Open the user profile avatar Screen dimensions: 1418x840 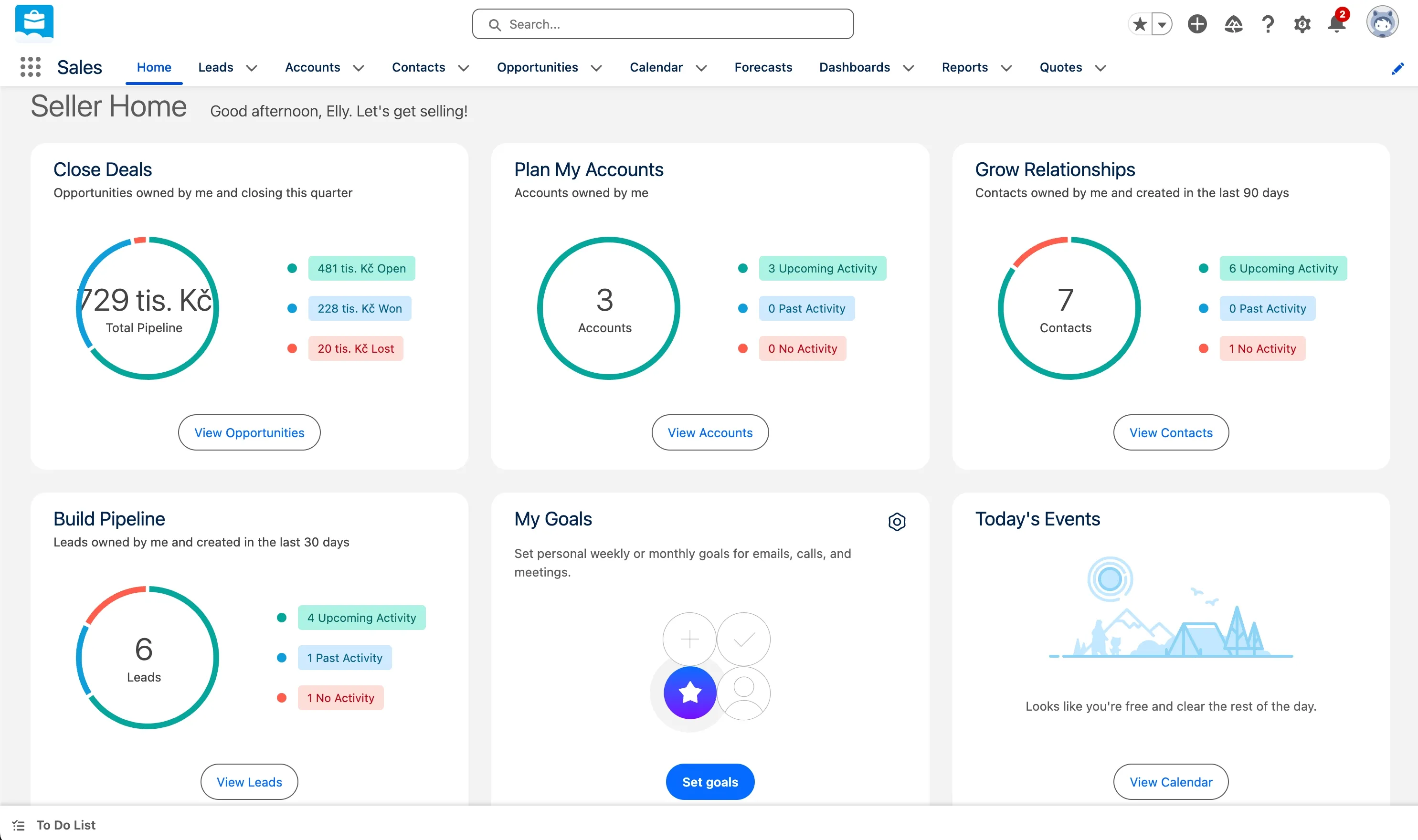tap(1382, 21)
